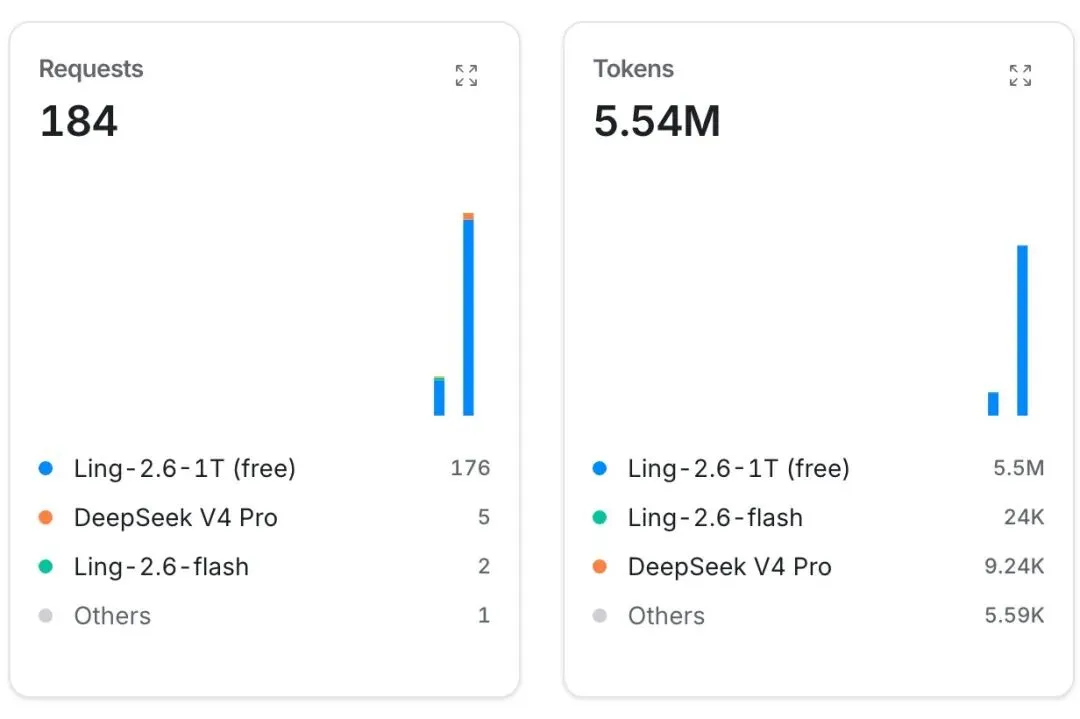Click the gray Others dot in Requests legend

(x=45, y=616)
